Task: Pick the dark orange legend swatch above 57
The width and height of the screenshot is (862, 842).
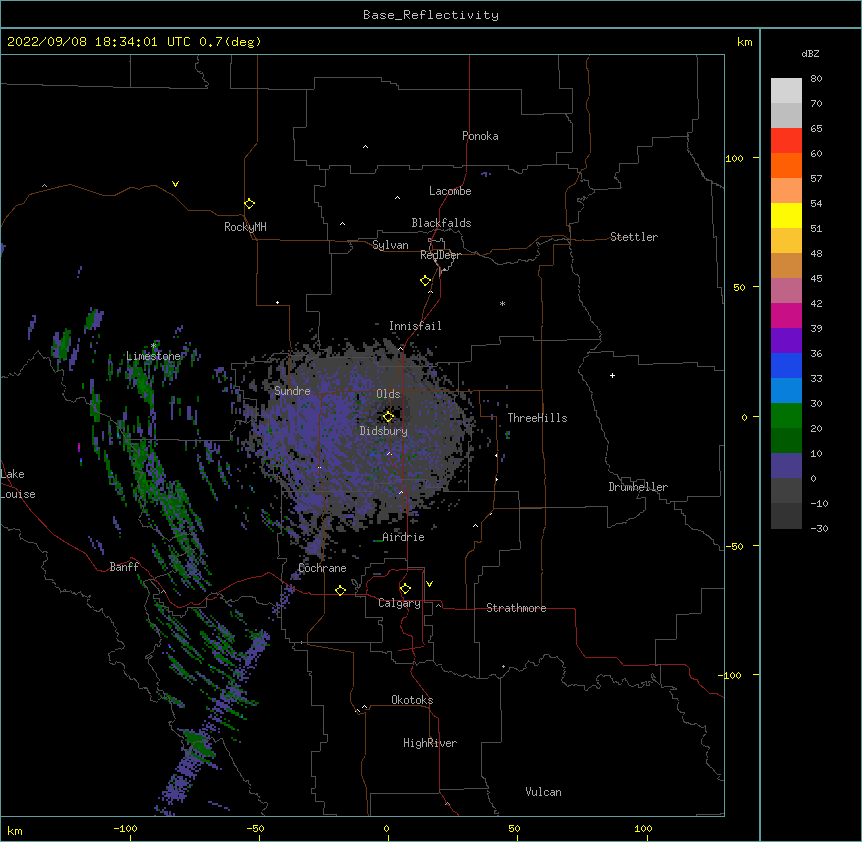Action: [x=786, y=165]
